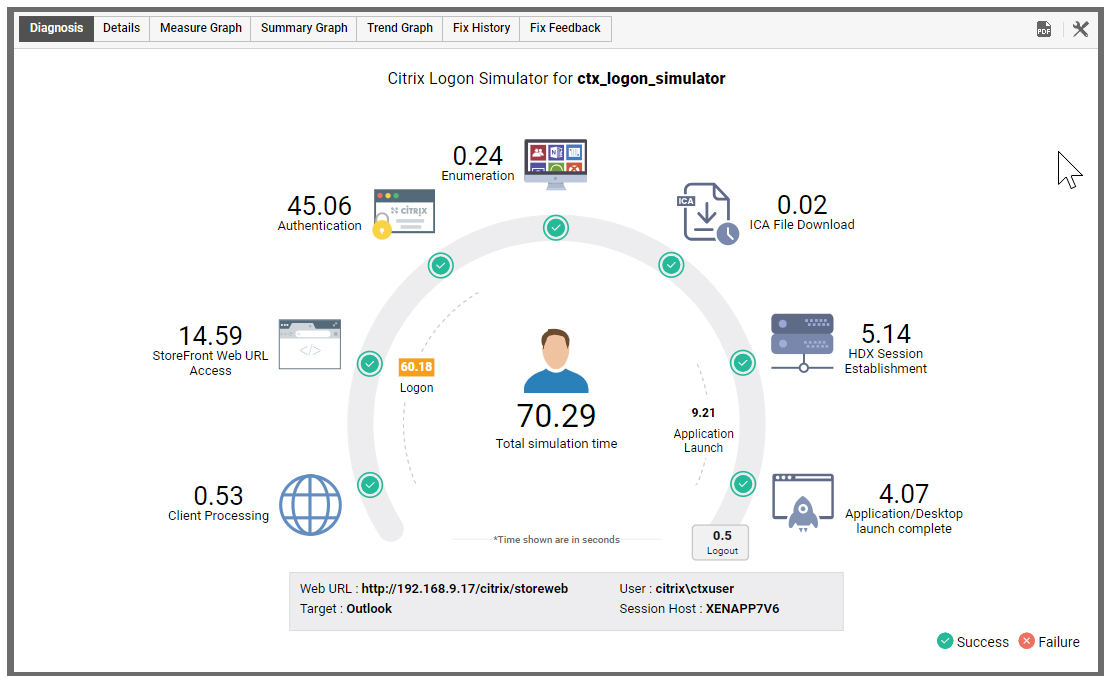Open the Fix Feedback tab
Viewport: 1111px width, 682px height.
click(x=565, y=28)
